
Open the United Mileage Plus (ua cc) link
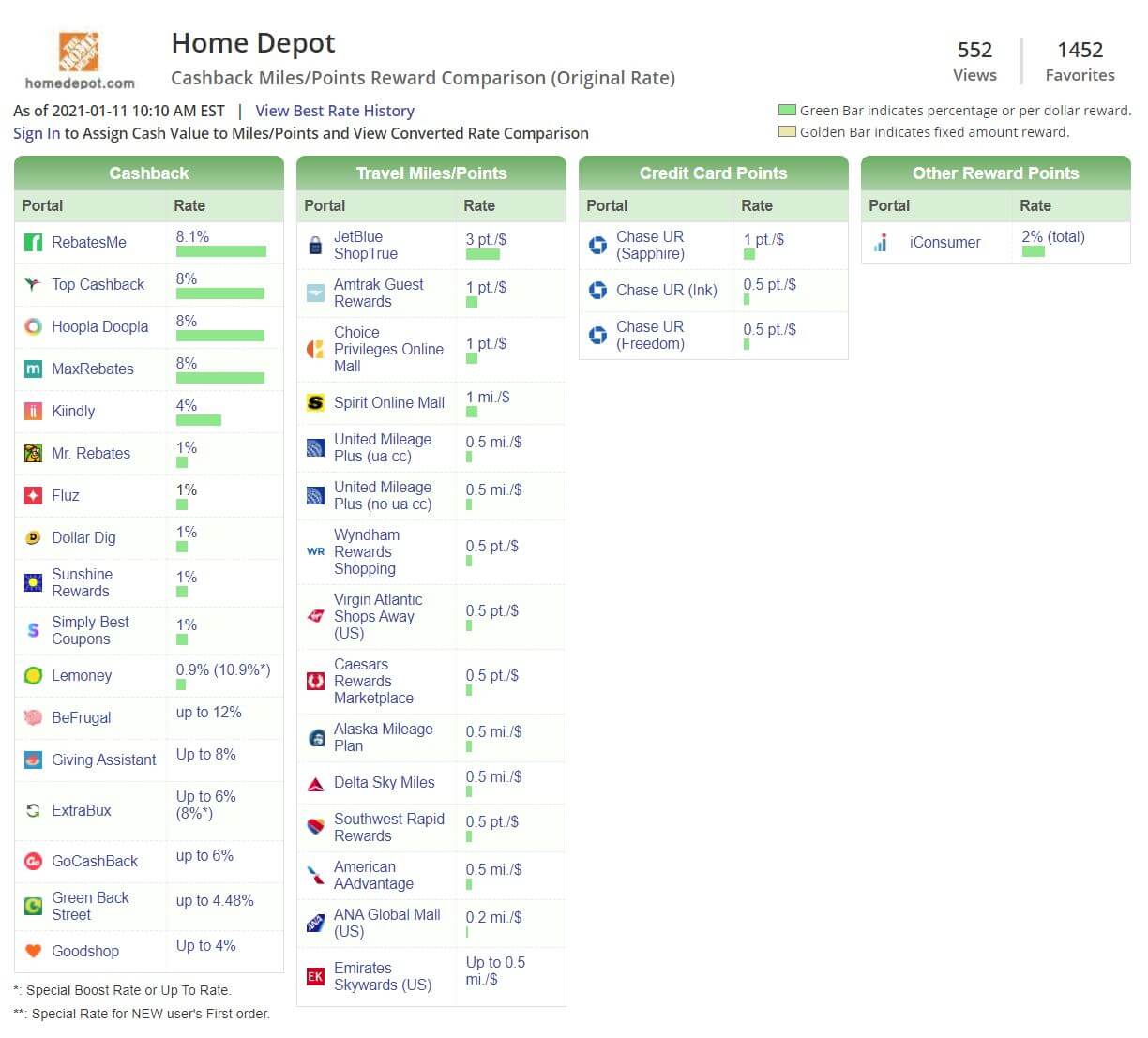[x=383, y=447]
